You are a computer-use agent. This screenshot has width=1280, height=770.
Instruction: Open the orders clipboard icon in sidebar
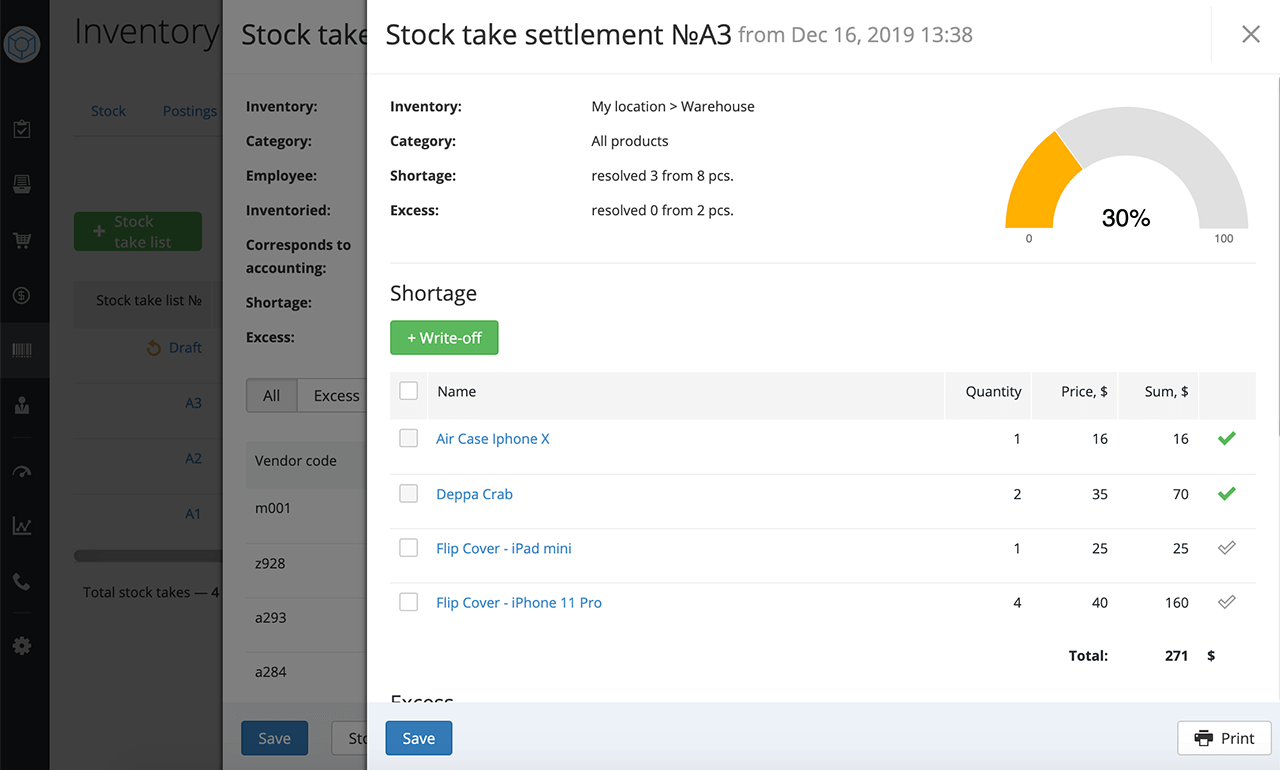pos(22,129)
